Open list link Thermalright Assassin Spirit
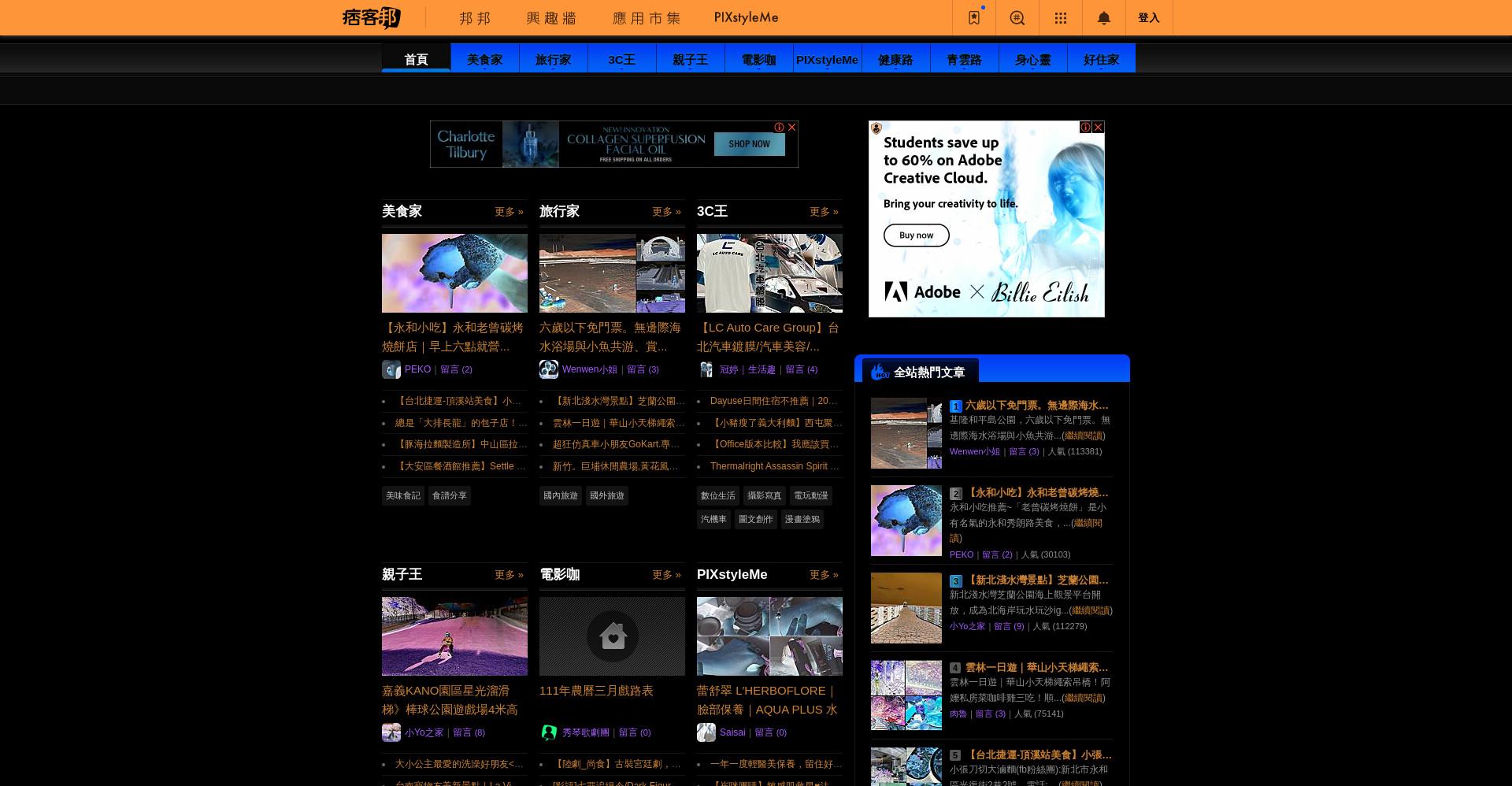Viewport: 1512px width, 786px height. 775,466
